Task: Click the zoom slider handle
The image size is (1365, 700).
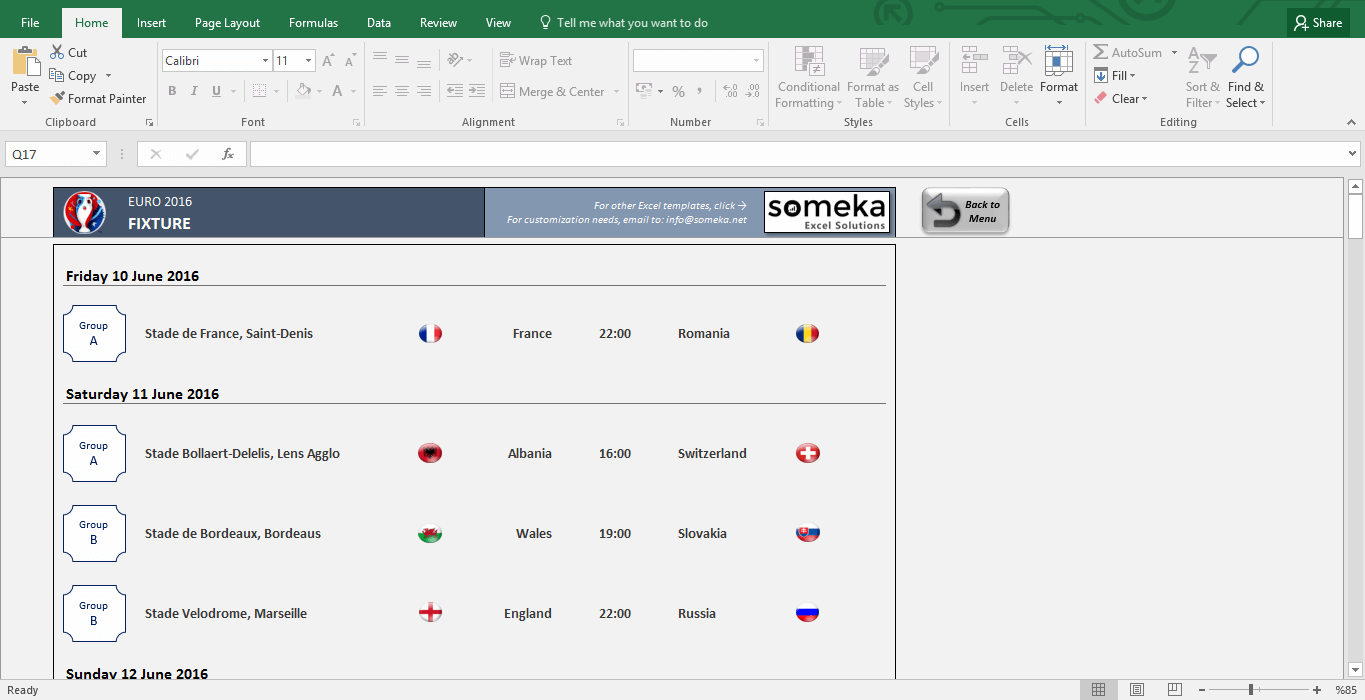Action: pyautogui.click(x=1251, y=690)
